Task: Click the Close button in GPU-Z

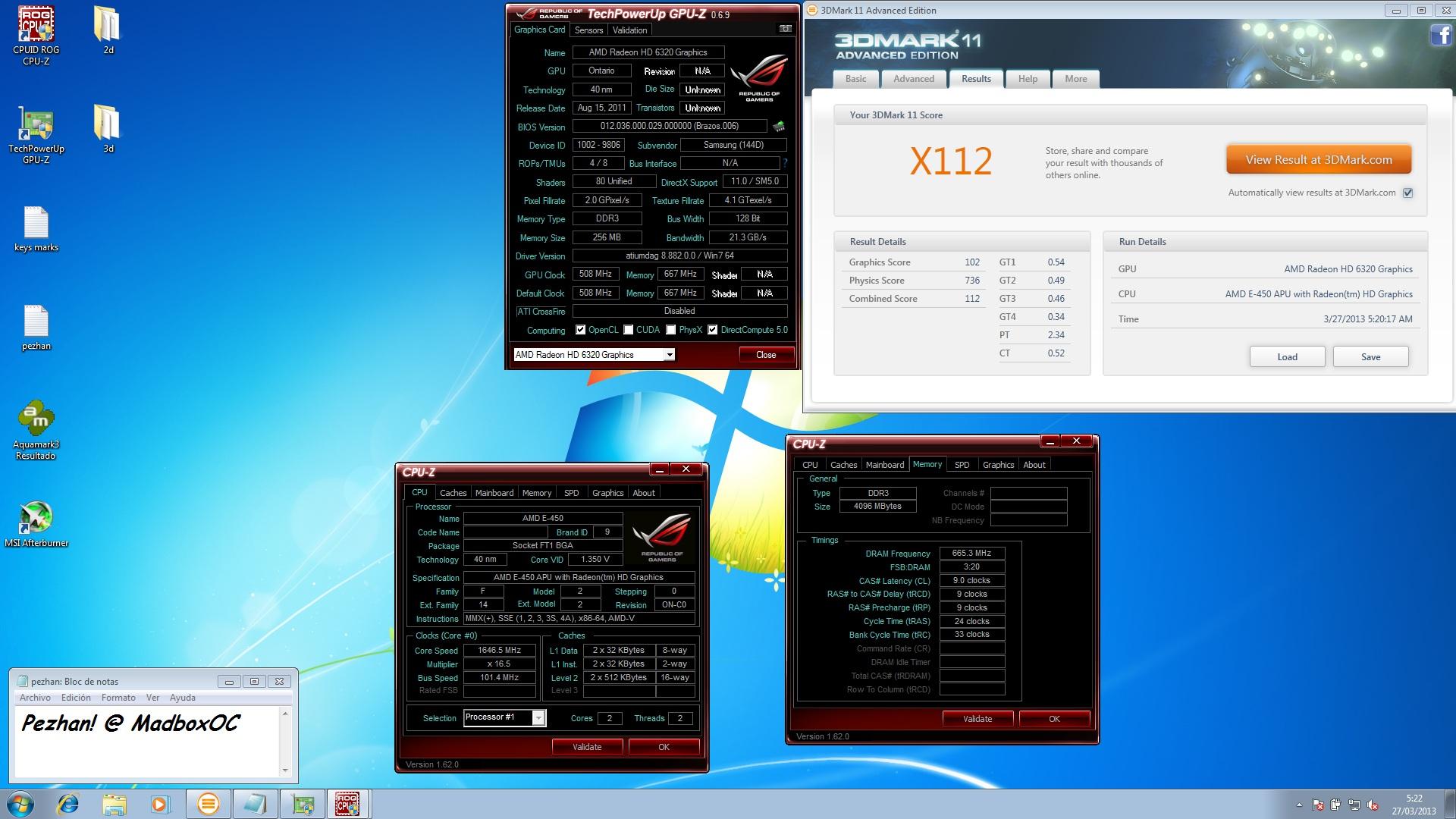Action: pyautogui.click(x=766, y=355)
